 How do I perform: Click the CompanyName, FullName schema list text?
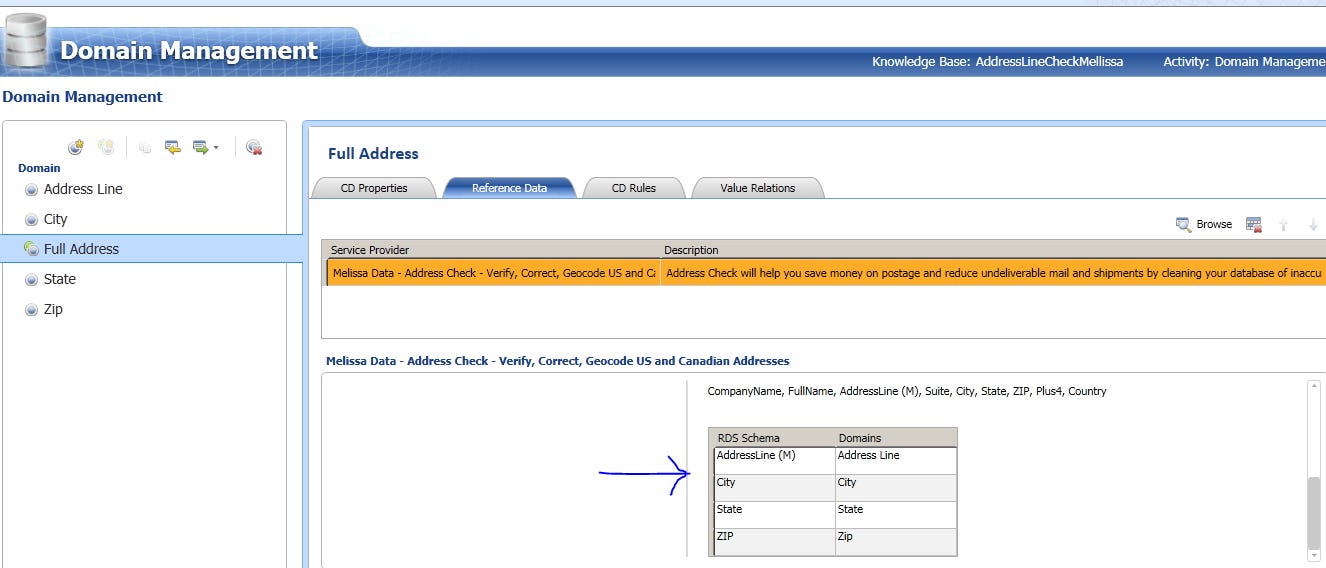click(x=907, y=391)
